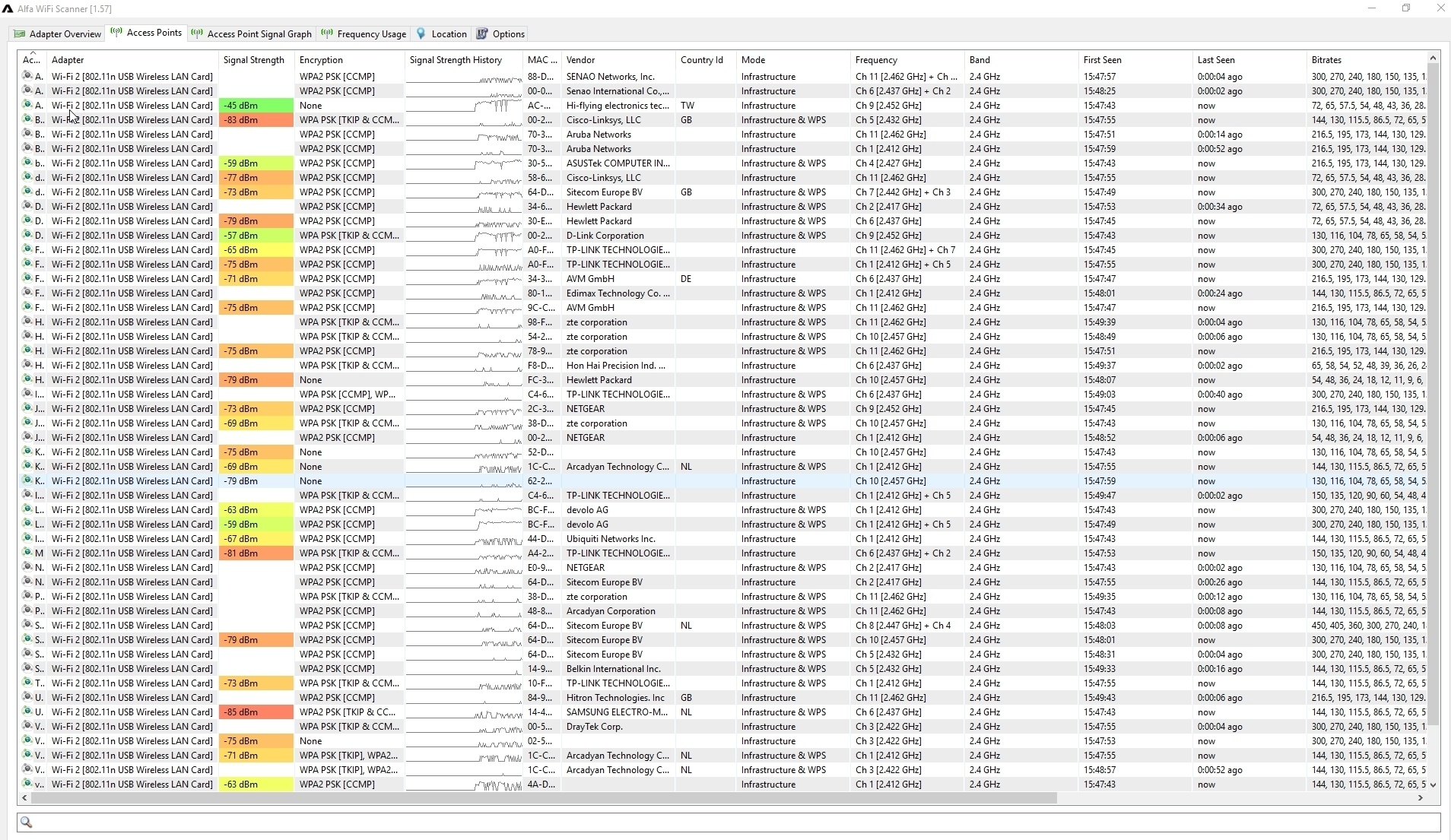Click the 'Ch 4 [2.427 GHz]' frequency cell

[x=907, y=163]
